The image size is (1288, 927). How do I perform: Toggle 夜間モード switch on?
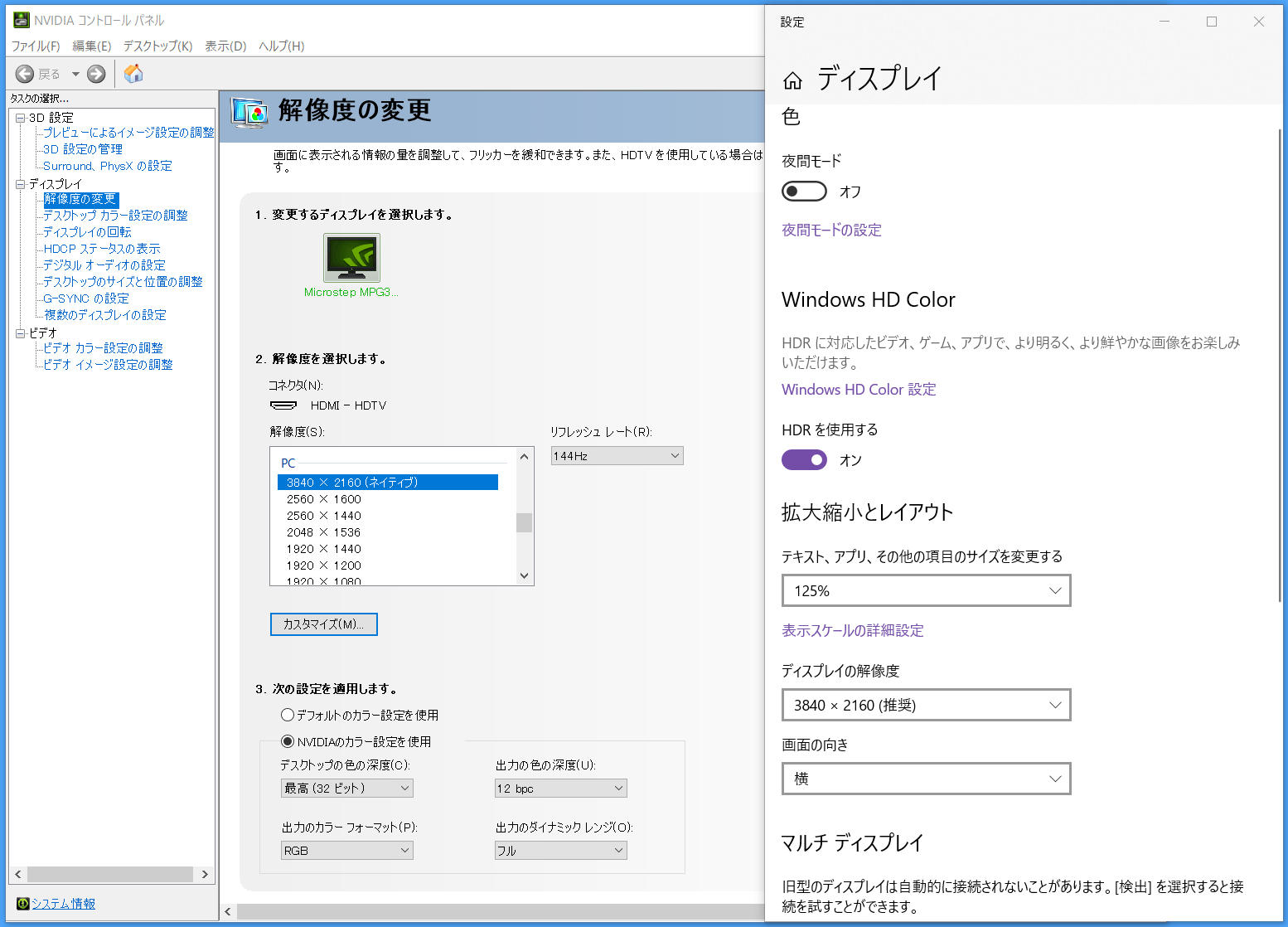pos(804,192)
